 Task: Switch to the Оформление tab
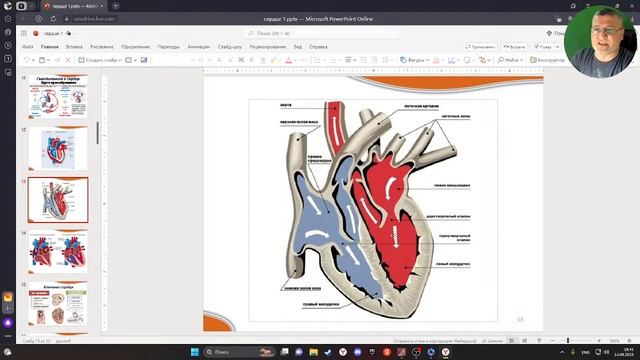(x=136, y=47)
